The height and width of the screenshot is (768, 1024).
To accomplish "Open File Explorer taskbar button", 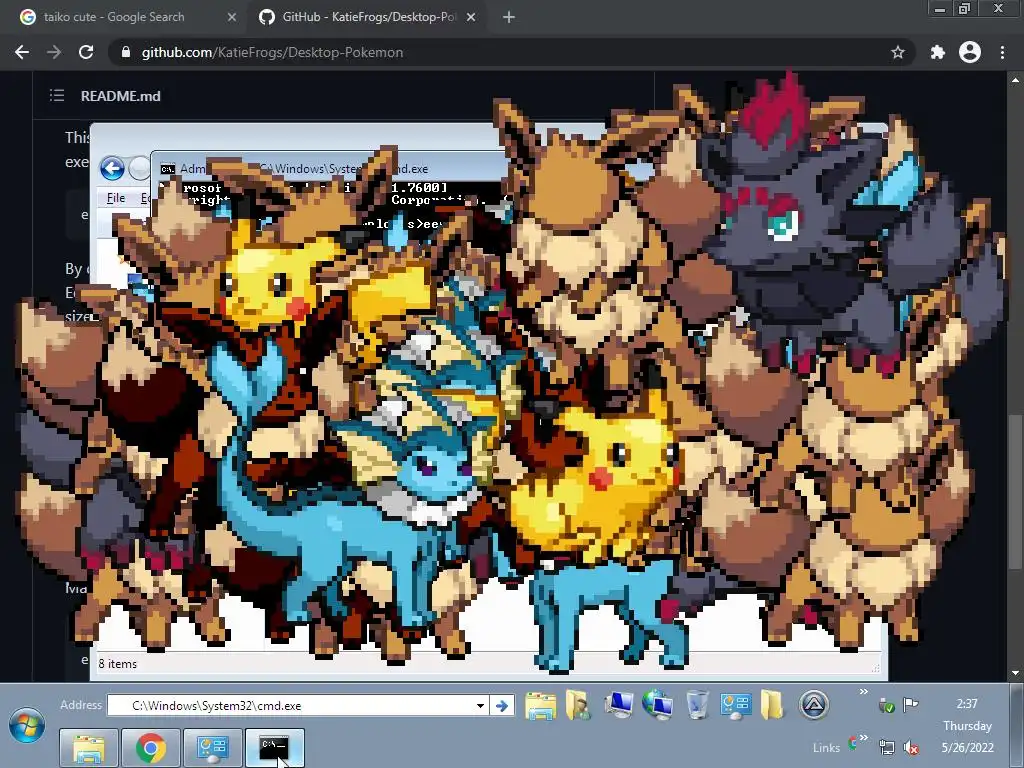I will coord(89,747).
